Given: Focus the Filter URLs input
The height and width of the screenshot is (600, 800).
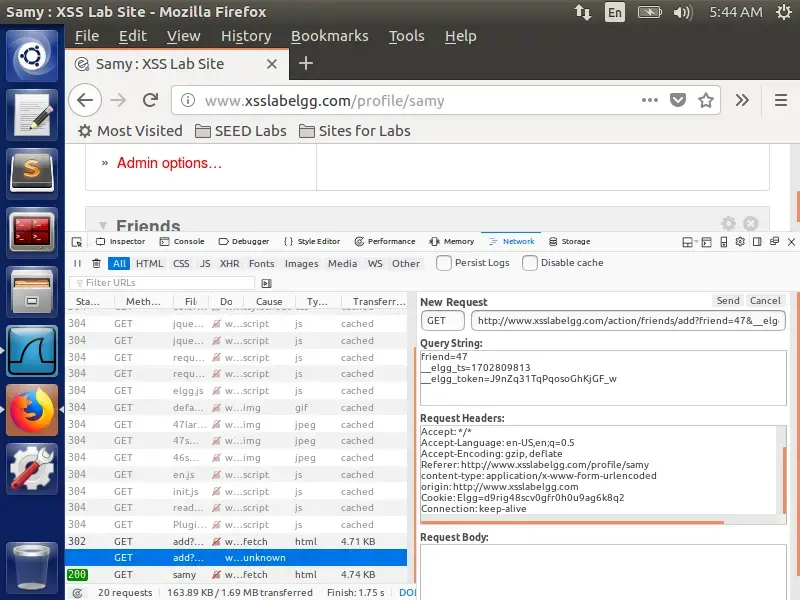Looking at the screenshot, I should tap(162, 283).
